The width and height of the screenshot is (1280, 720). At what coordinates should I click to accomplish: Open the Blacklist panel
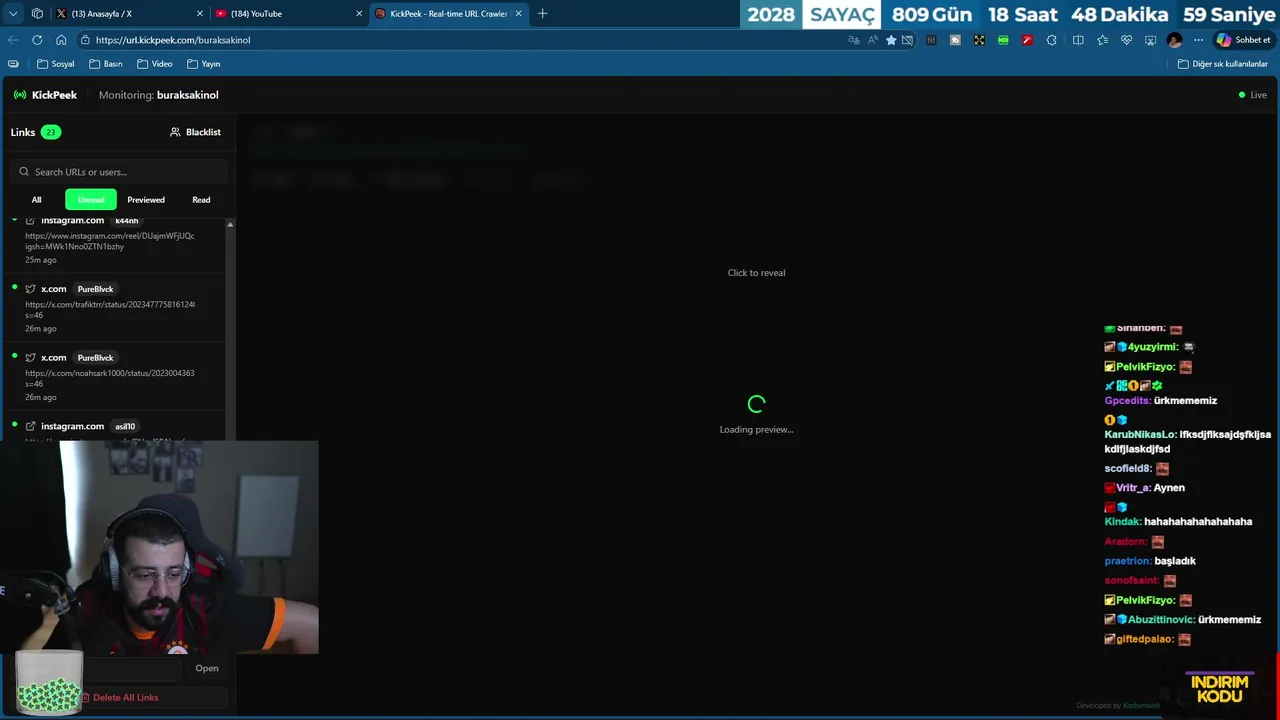pyautogui.click(x=195, y=132)
